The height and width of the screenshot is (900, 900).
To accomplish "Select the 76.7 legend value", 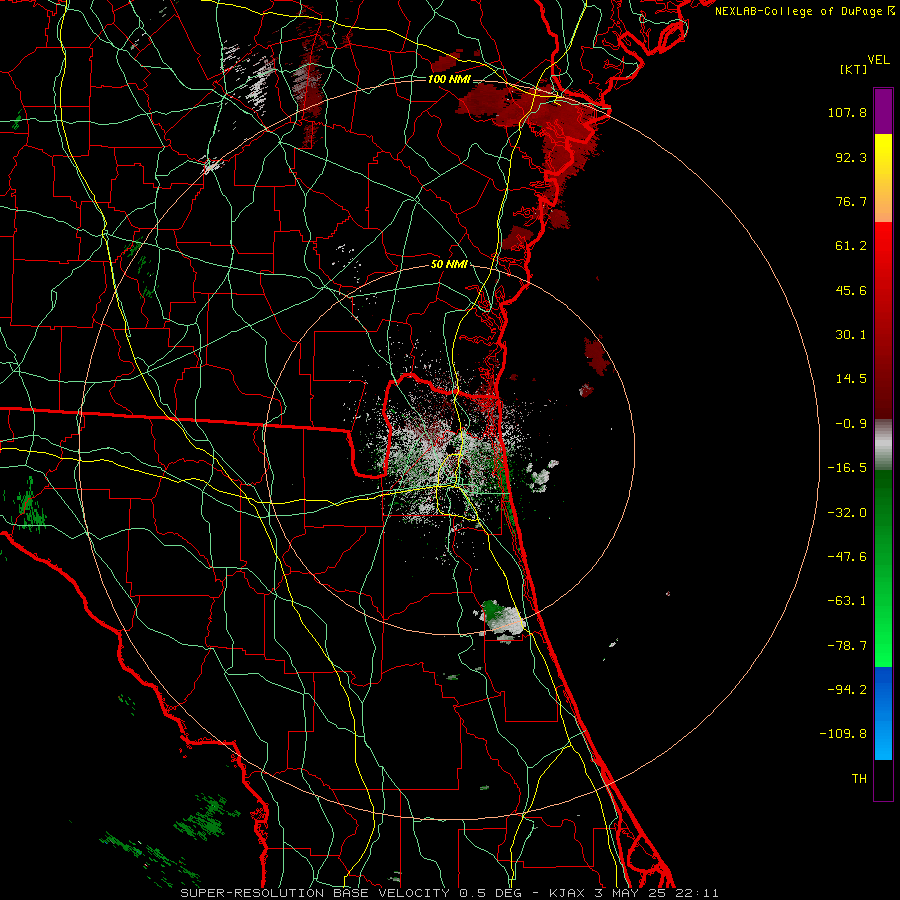I will click(x=851, y=201).
